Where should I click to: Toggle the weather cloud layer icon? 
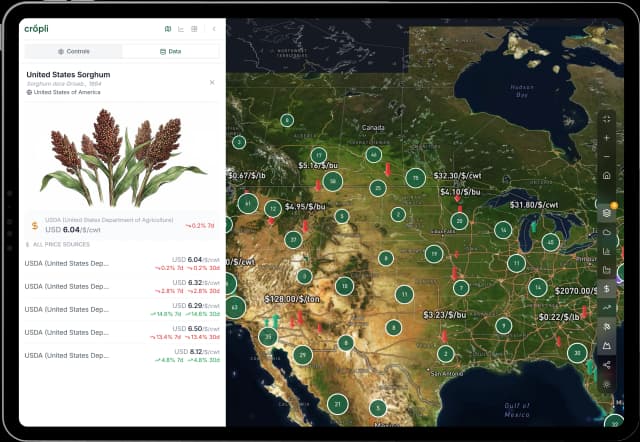pos(607,232)
